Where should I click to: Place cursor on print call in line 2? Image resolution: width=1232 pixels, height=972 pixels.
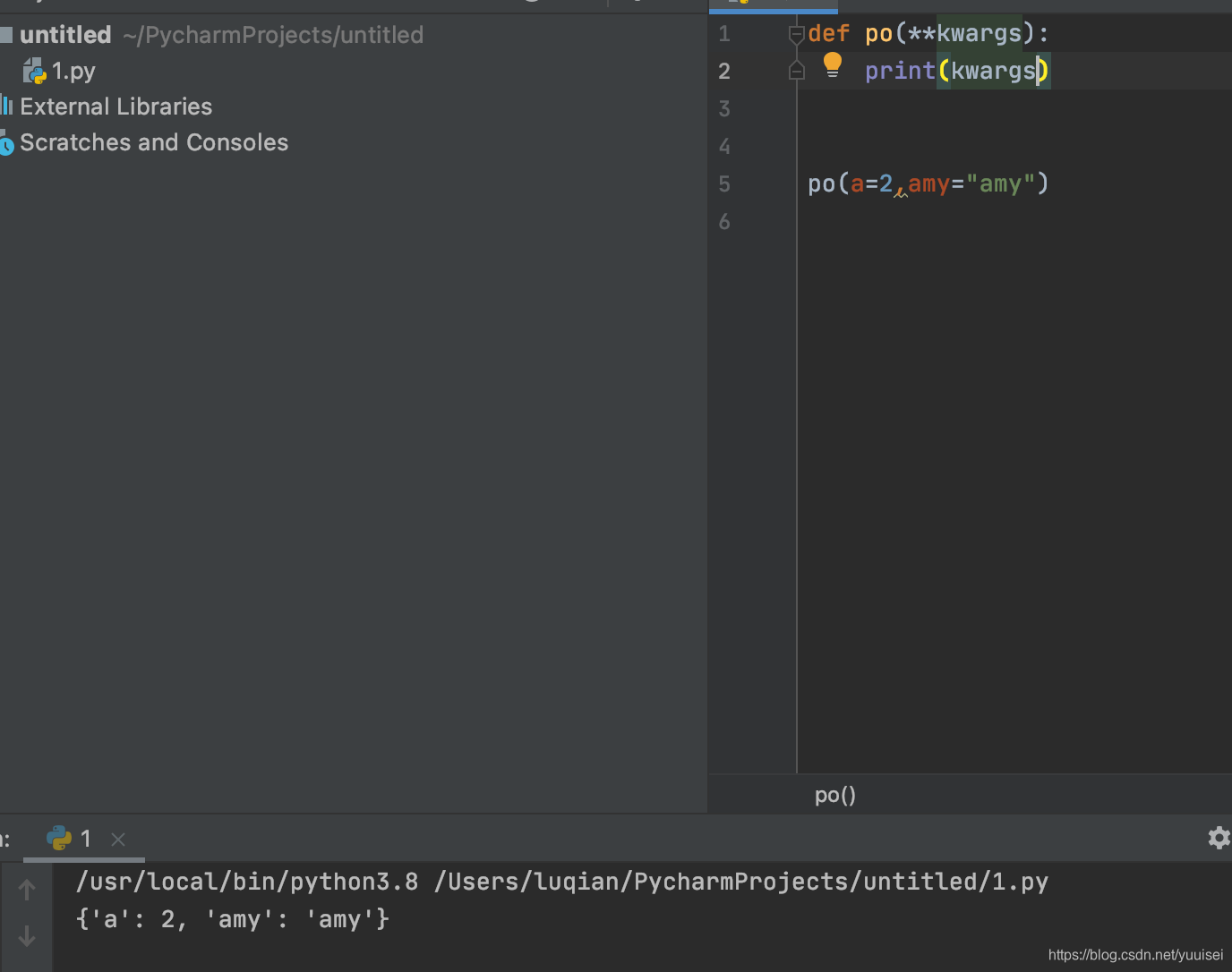pos(900,71)
